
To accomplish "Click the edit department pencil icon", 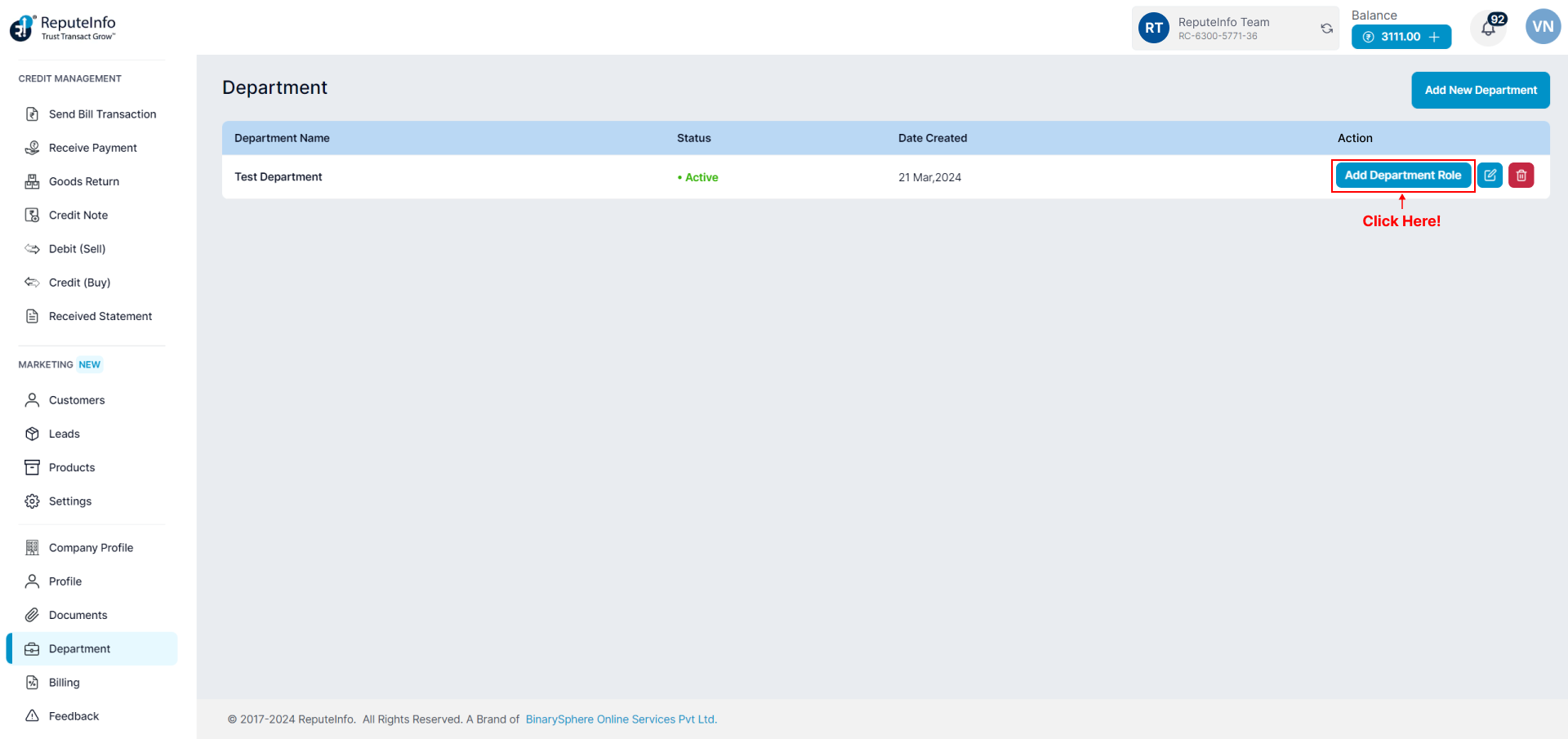I will (1490, 176).
